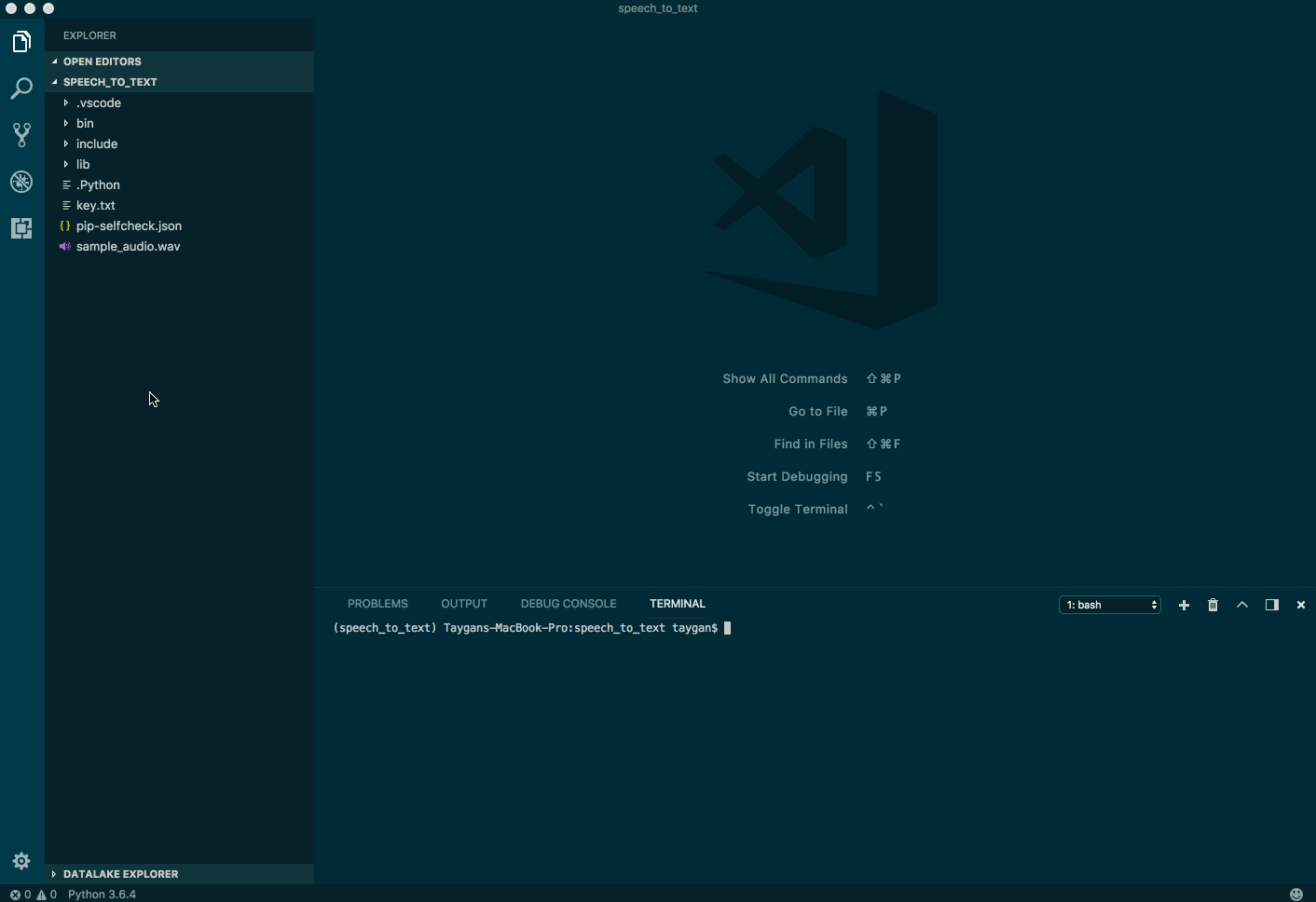The height and width of the screenshot is (902, 1316).
Task: Switch to the PROBLEMS tab
Action: (377, 604)
